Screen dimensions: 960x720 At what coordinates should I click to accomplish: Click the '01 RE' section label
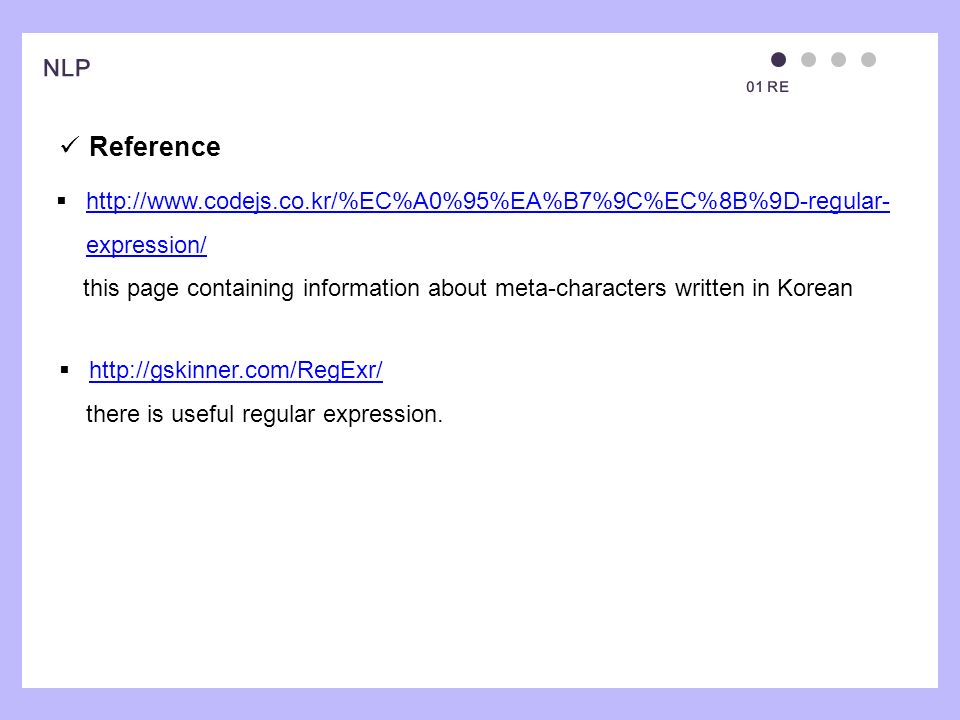767,87
